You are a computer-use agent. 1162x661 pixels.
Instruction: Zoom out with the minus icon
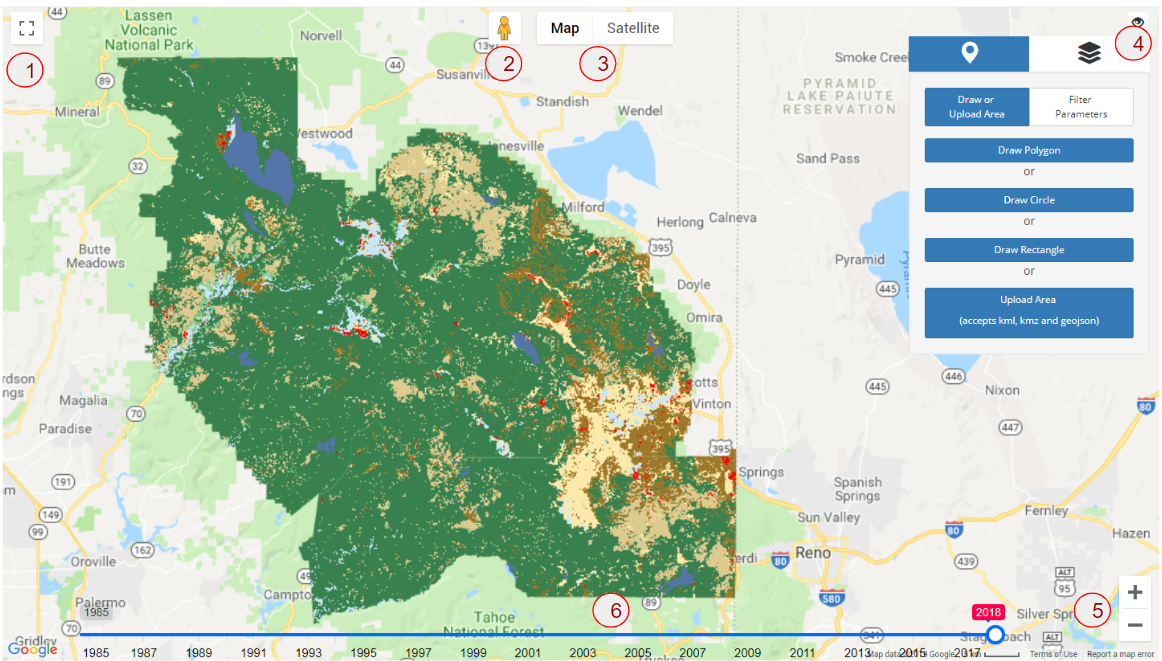[1135, 625]
